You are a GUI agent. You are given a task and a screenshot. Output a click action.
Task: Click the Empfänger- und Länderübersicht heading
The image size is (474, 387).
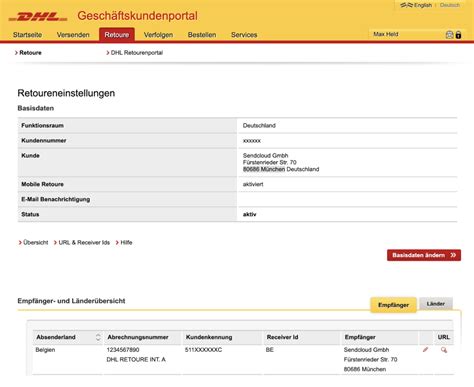coord(71,301)
